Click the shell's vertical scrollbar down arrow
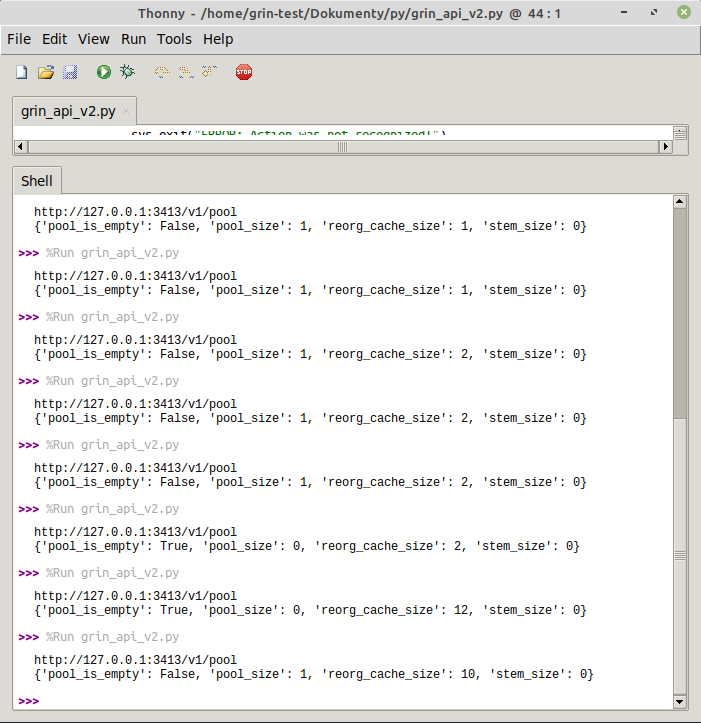 click(x=680, y=703)
